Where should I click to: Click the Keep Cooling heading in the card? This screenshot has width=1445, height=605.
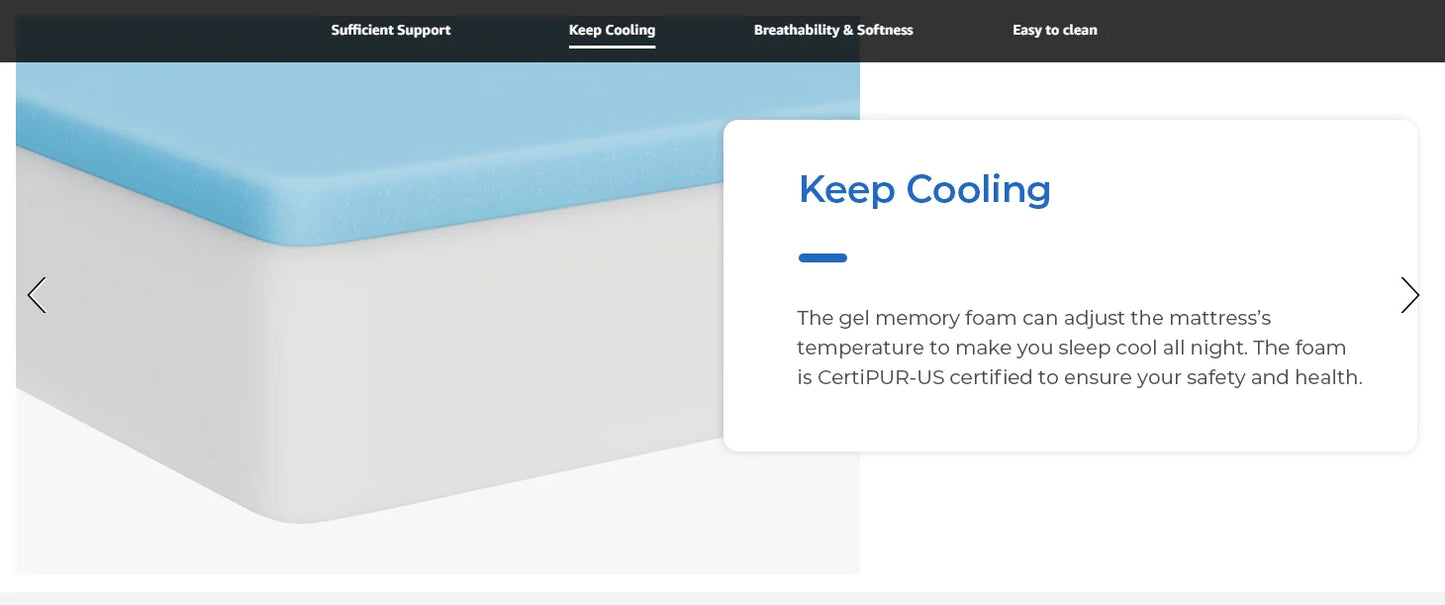[x=924, y=189]
